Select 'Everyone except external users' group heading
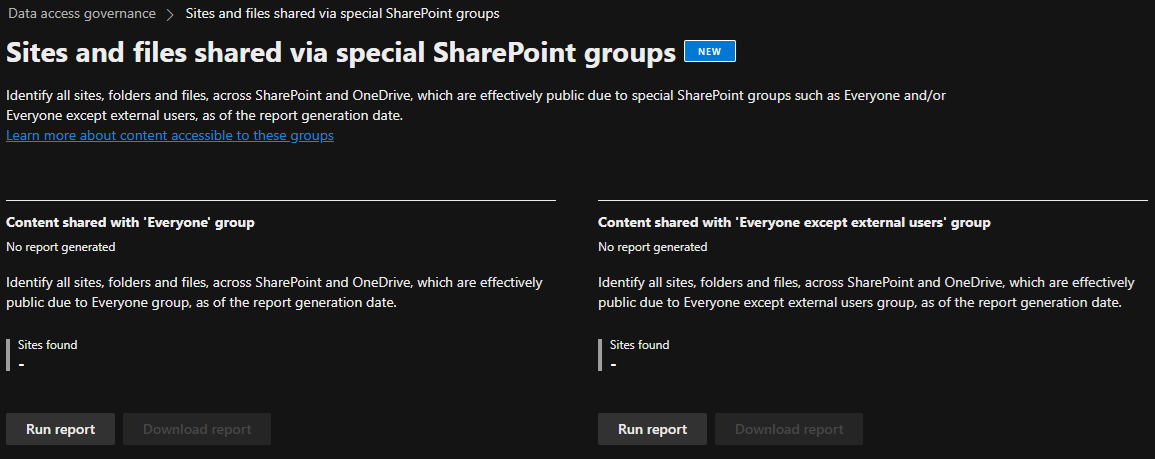Screen dimensions: 1155x459 click(794, 223)
